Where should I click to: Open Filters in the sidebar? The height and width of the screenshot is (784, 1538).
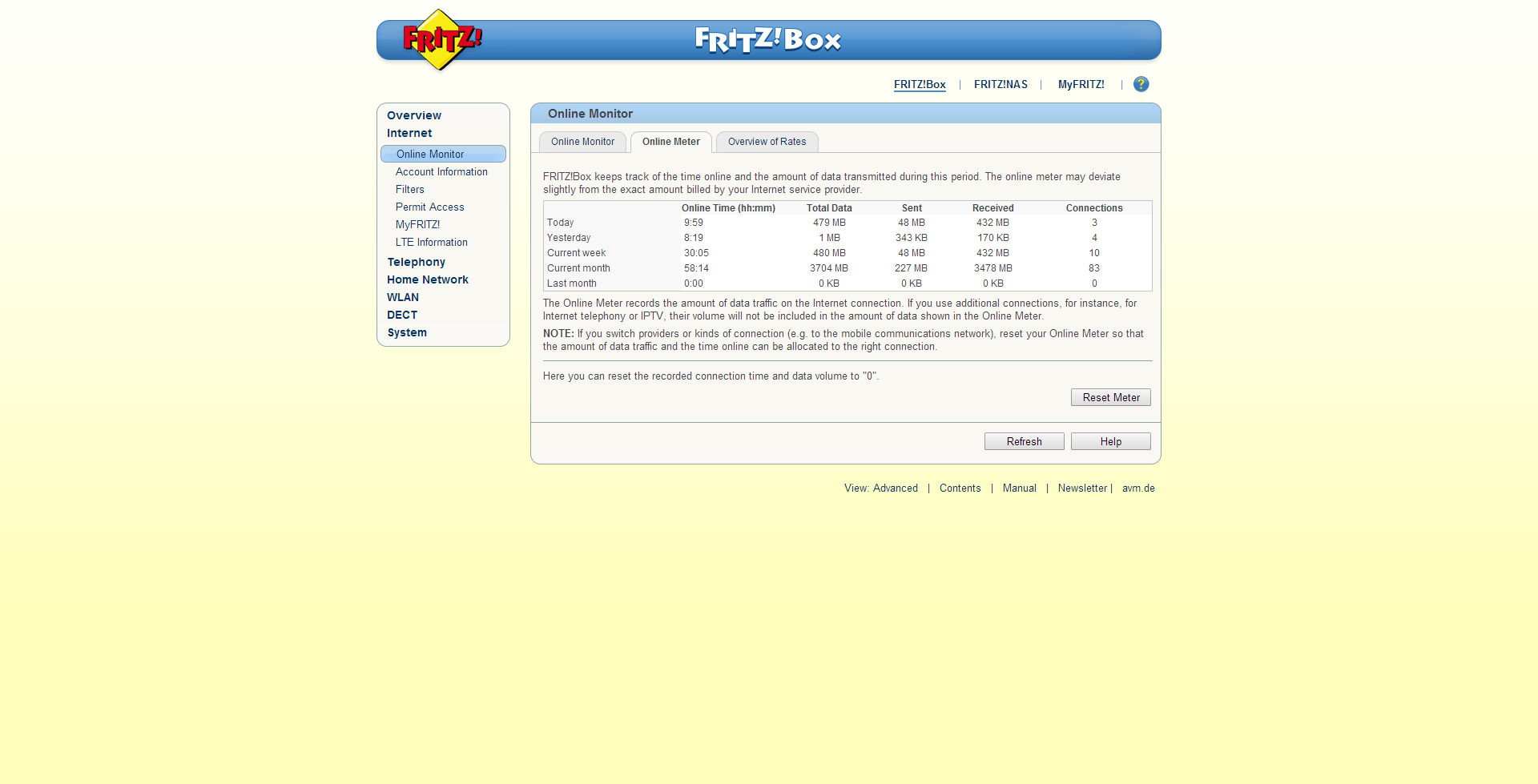click(x=410, y=189)
